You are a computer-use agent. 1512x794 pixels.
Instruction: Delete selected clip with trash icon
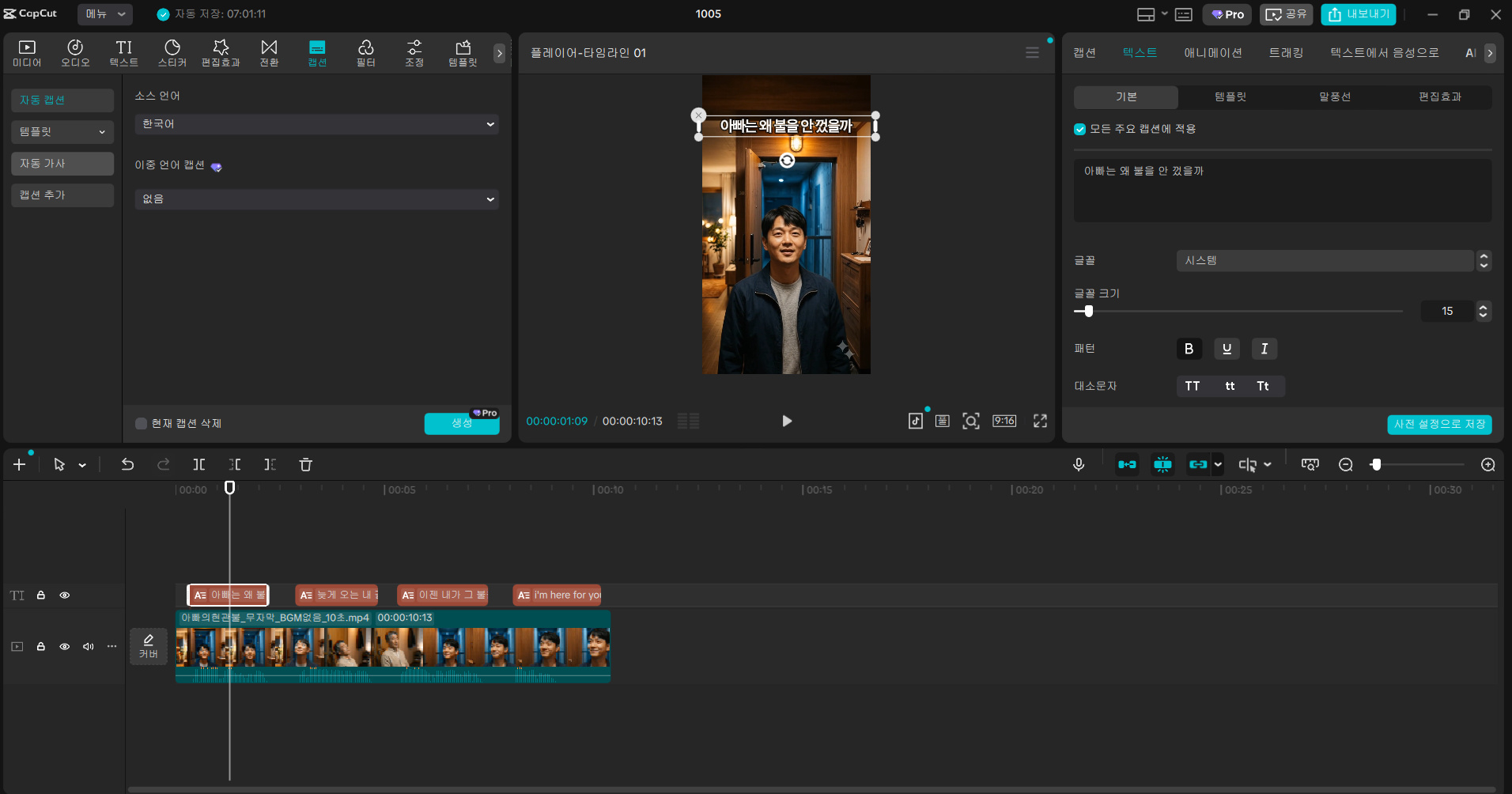coord(306,464)
